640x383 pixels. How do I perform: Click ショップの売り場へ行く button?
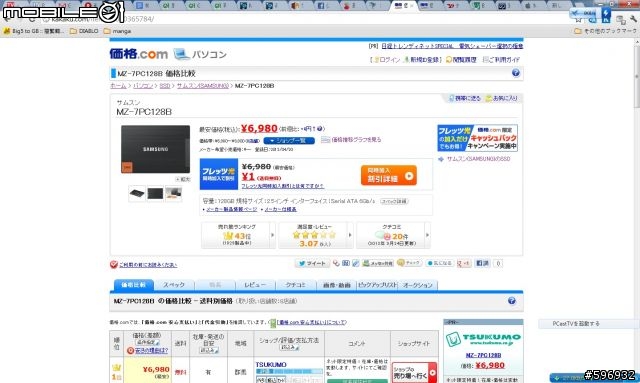click(414, 372)
